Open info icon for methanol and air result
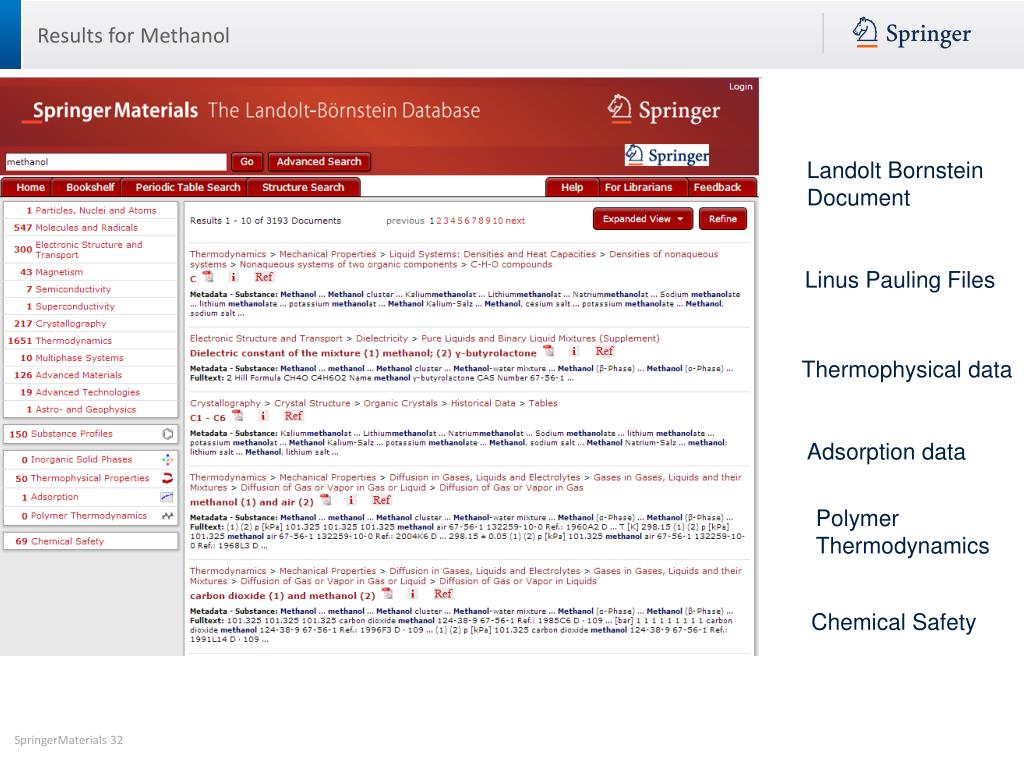The height and width of the screenshot is (768, 1024). point(351,500)
